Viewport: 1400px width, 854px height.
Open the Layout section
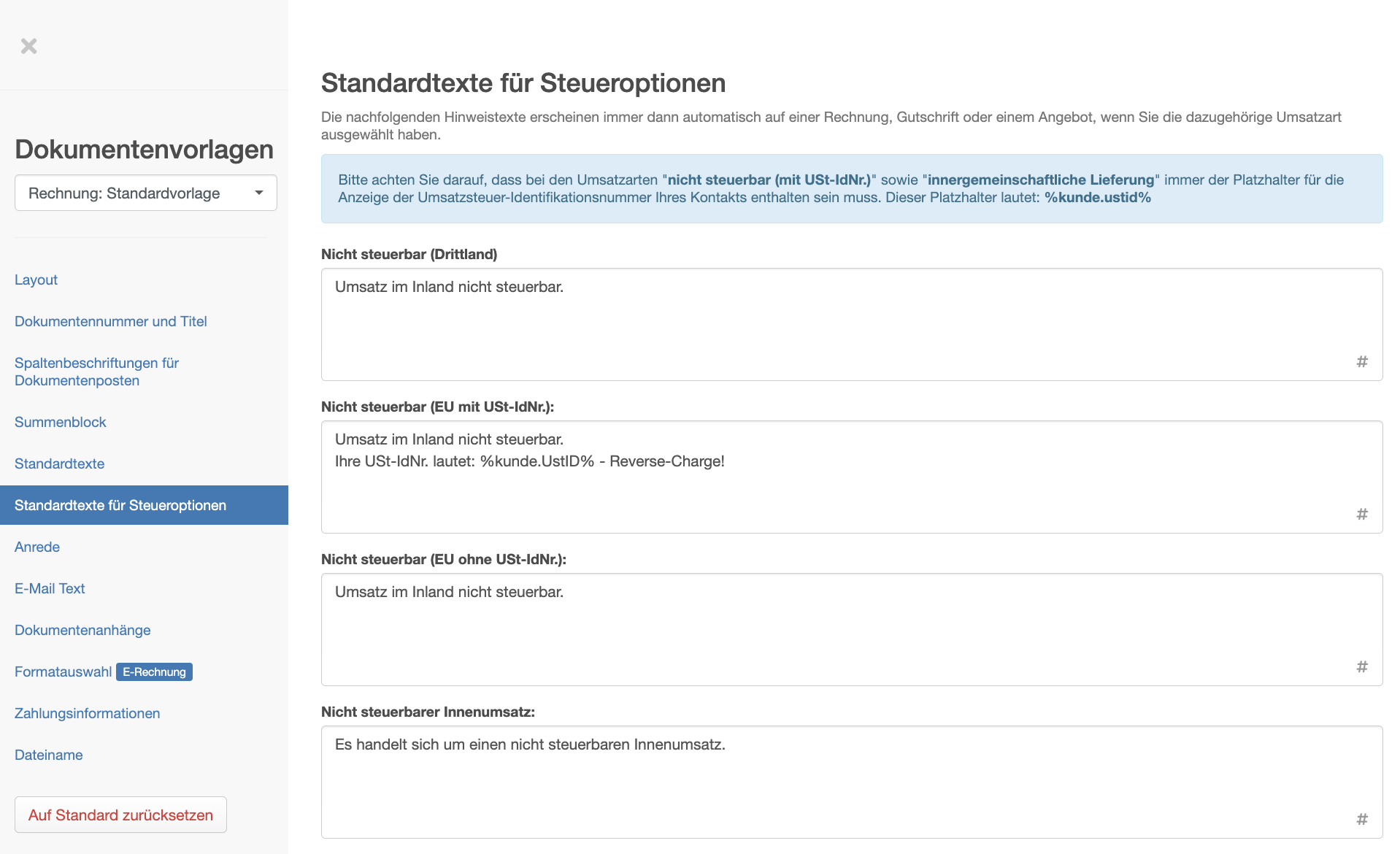pos(36,280)
